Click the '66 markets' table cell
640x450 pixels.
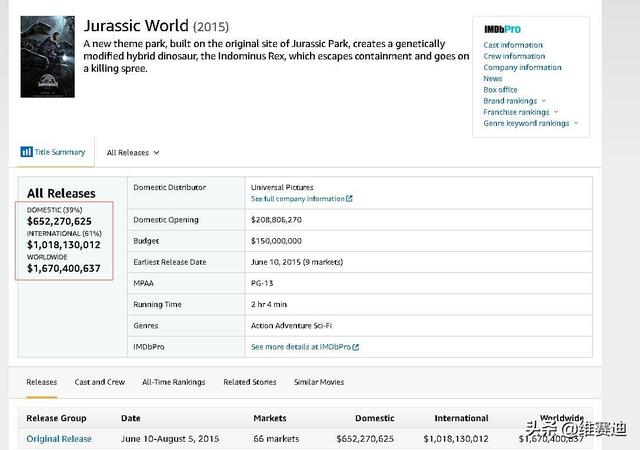click(x=276, y=439)
